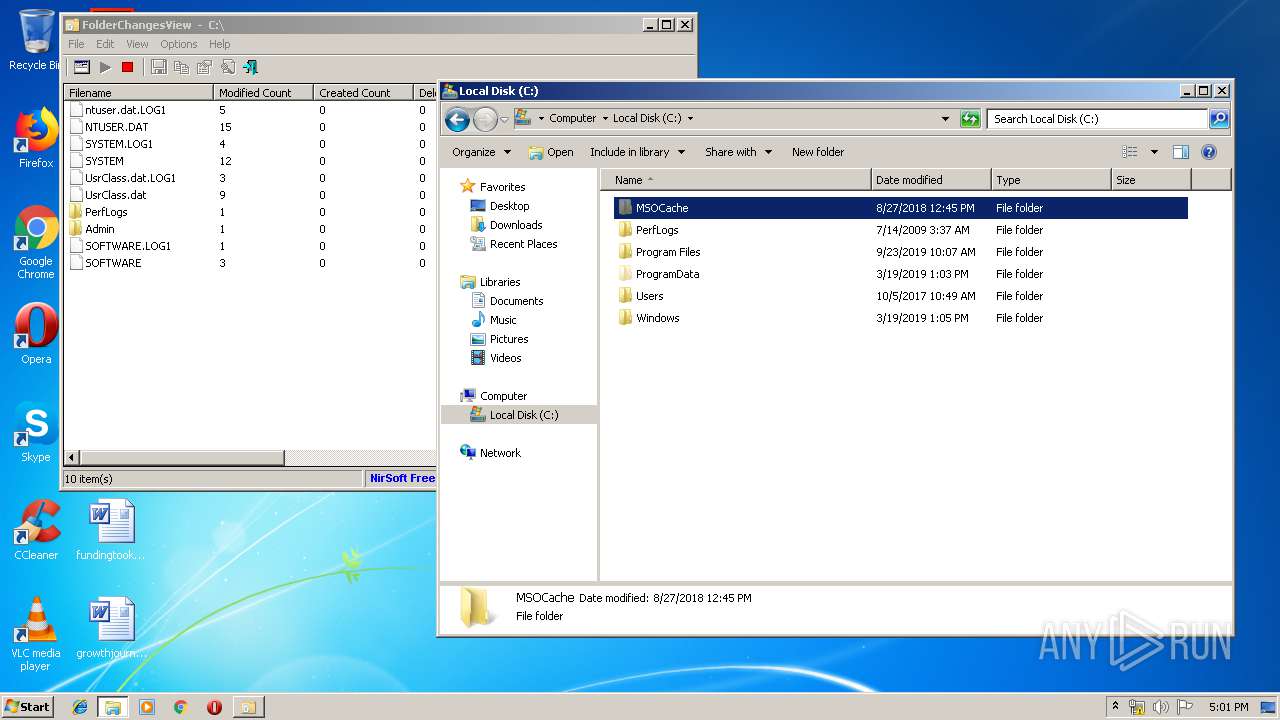The image size is (1280, 720).
Task: Expand the view options dropdown arrow
Action: (1154, 152)
